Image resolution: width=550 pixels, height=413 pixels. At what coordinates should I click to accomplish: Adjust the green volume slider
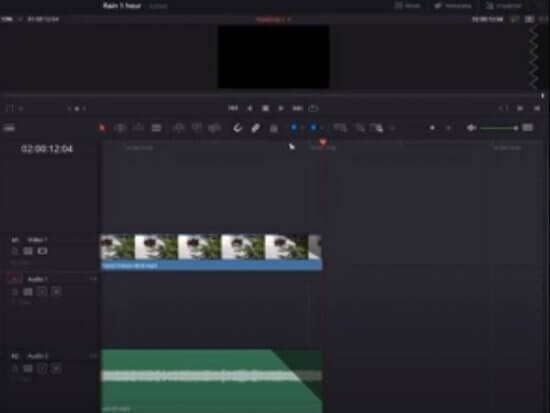pyautogui.click(x=499, y=128)
